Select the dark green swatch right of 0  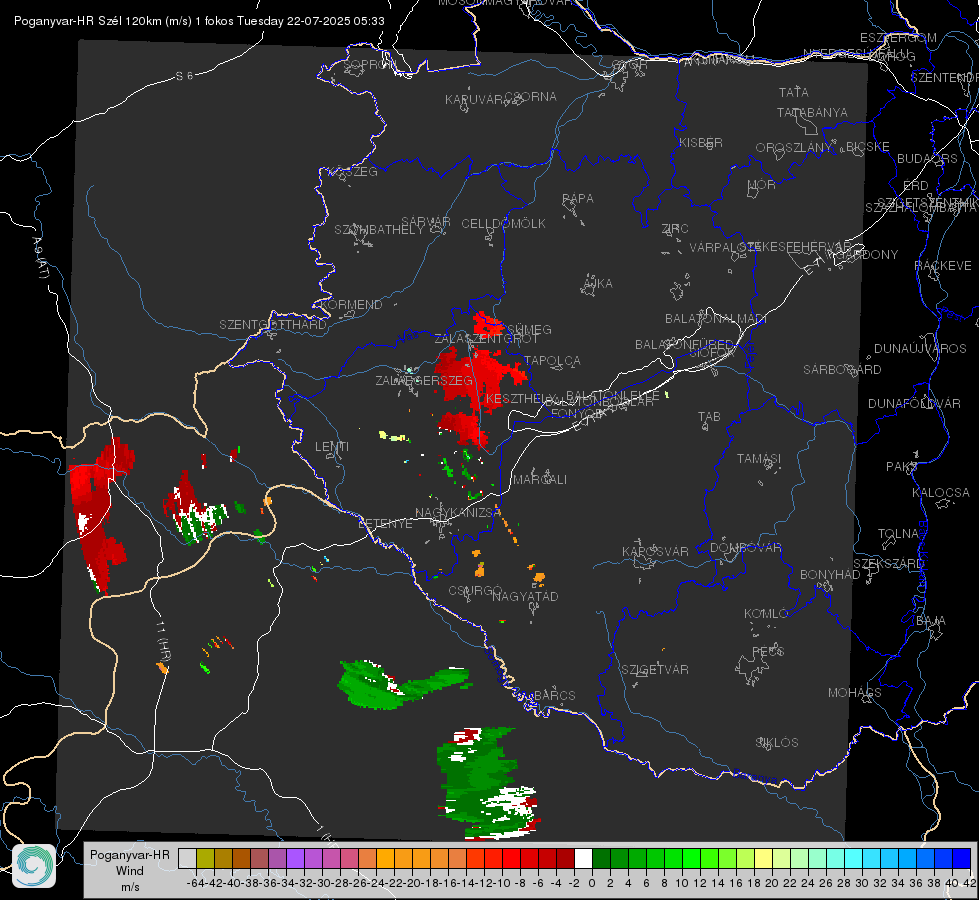point(601,858)
